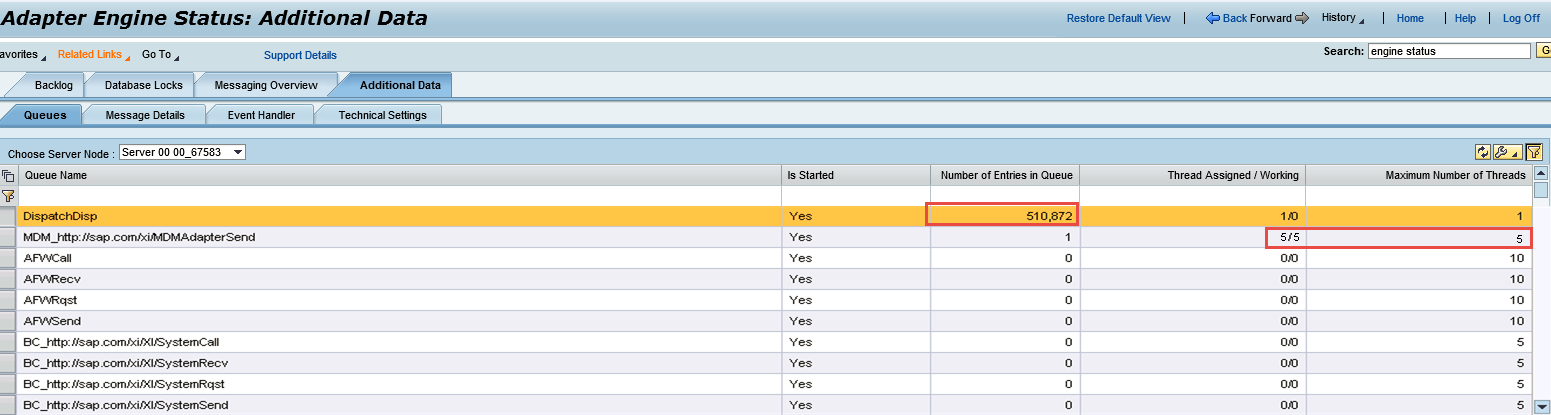
Task: Toggle the filter icon in table toolbar
Action: (1534, 152)
